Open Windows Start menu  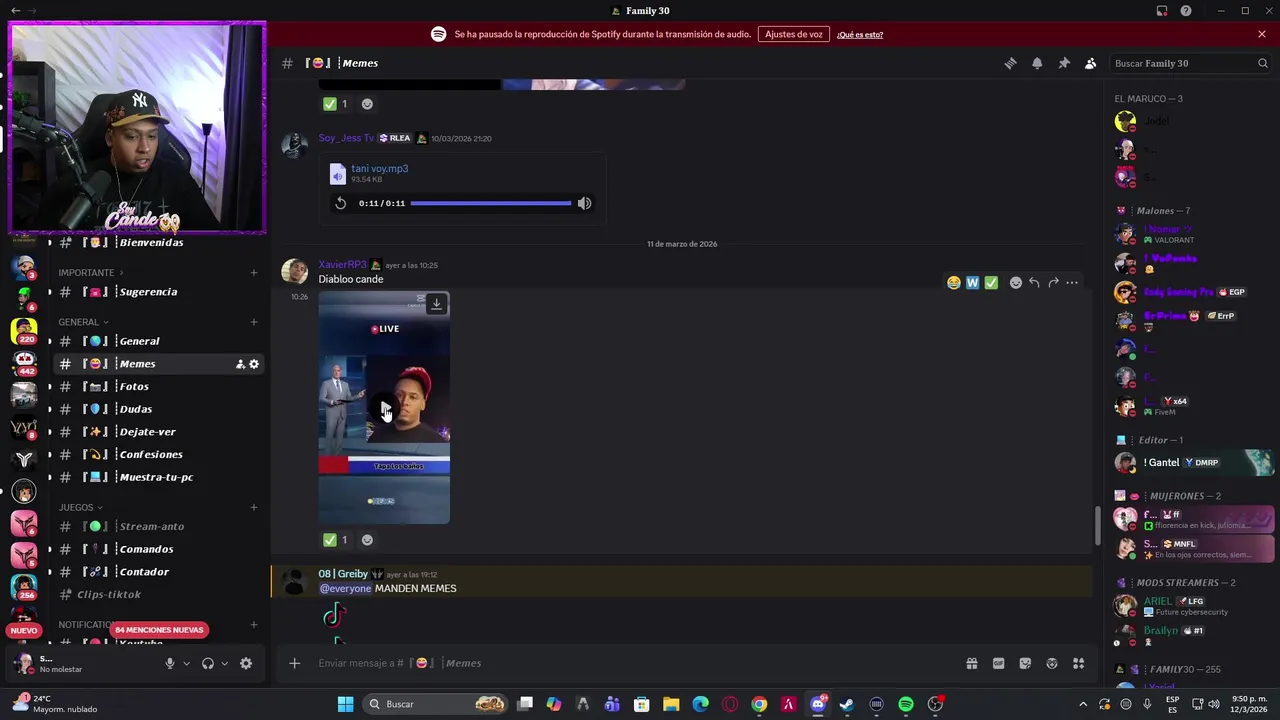pos(345,704)
